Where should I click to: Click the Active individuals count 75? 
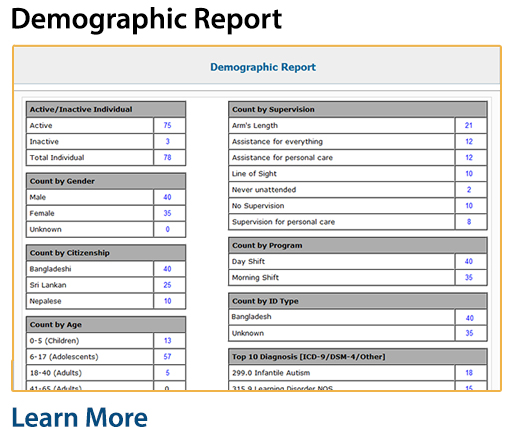tap(167, 125)
